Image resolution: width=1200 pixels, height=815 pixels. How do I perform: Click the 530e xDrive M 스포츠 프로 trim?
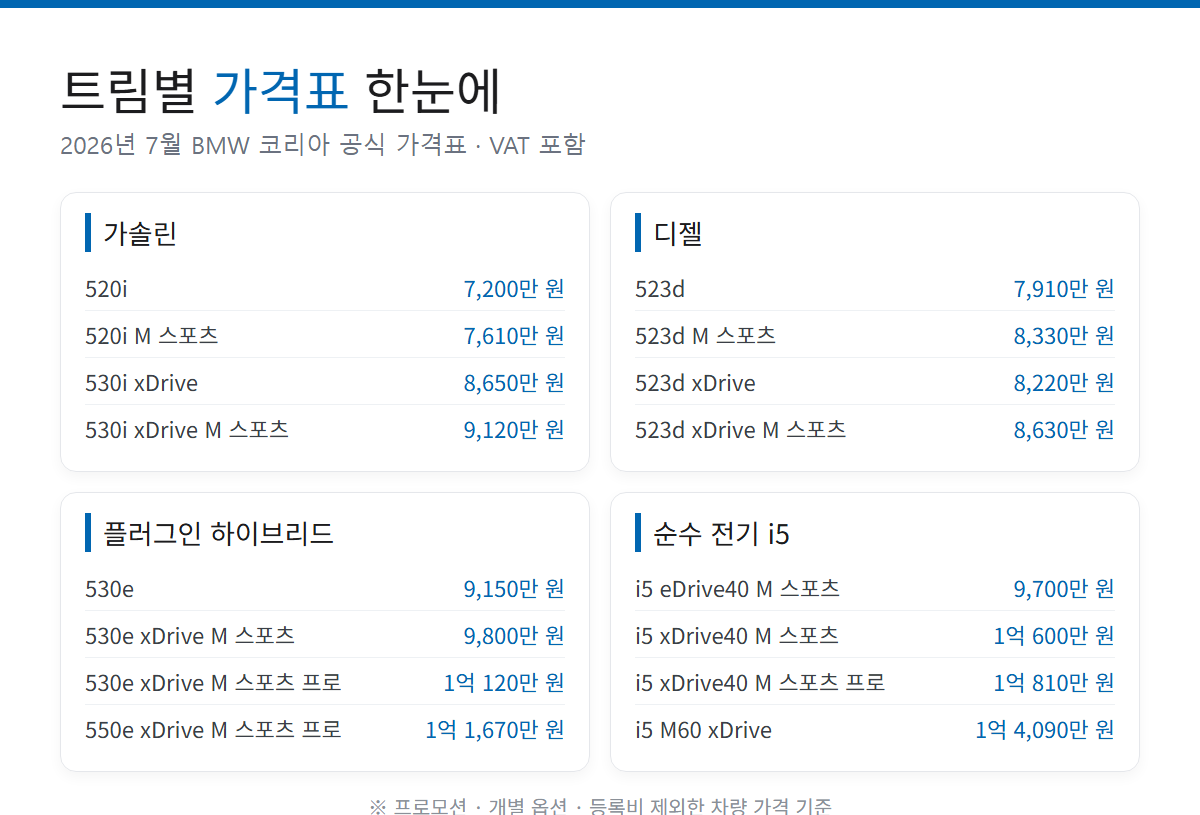click(x=214, y=683)
